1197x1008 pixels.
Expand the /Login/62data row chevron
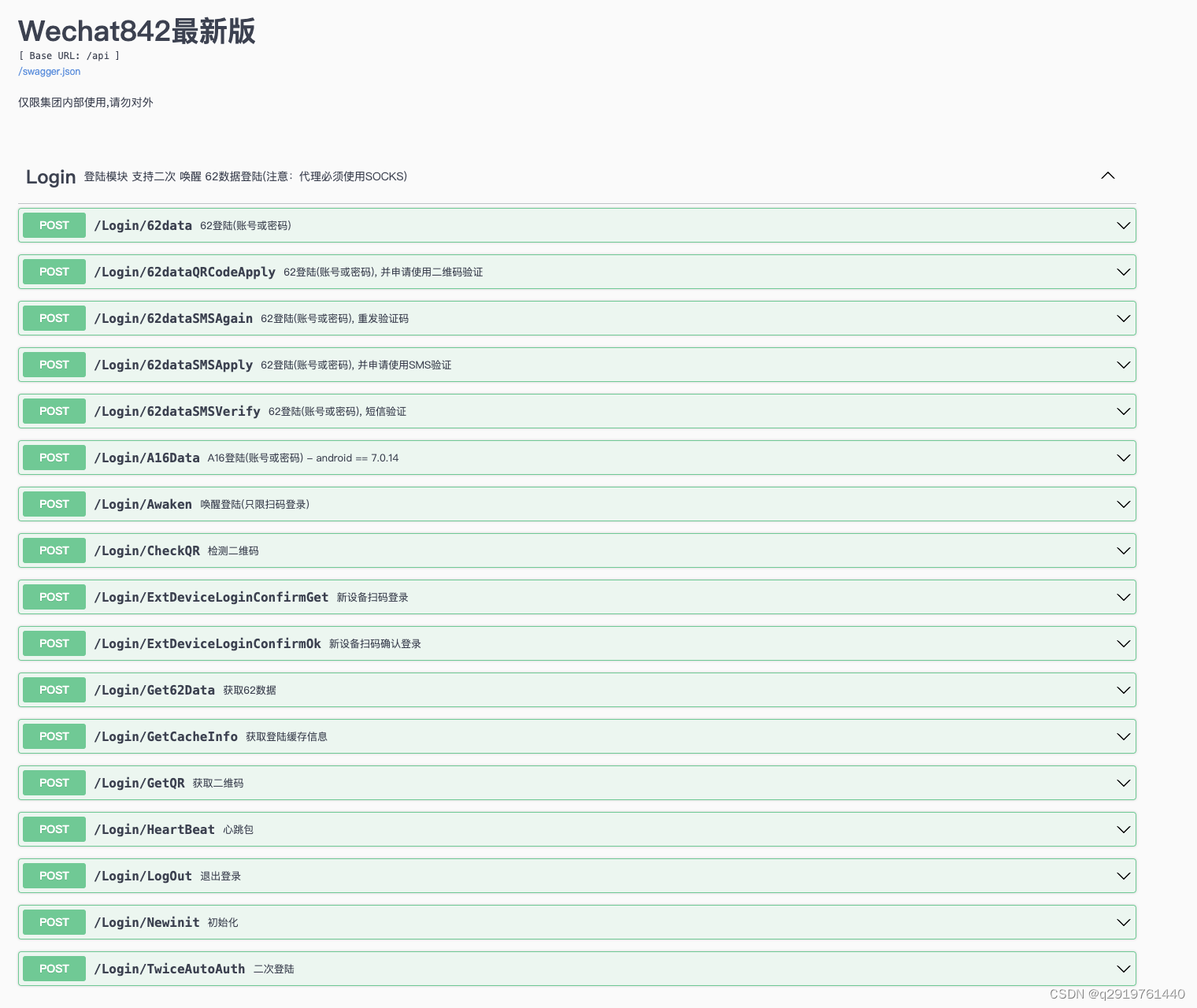[x=1124, y=225]
